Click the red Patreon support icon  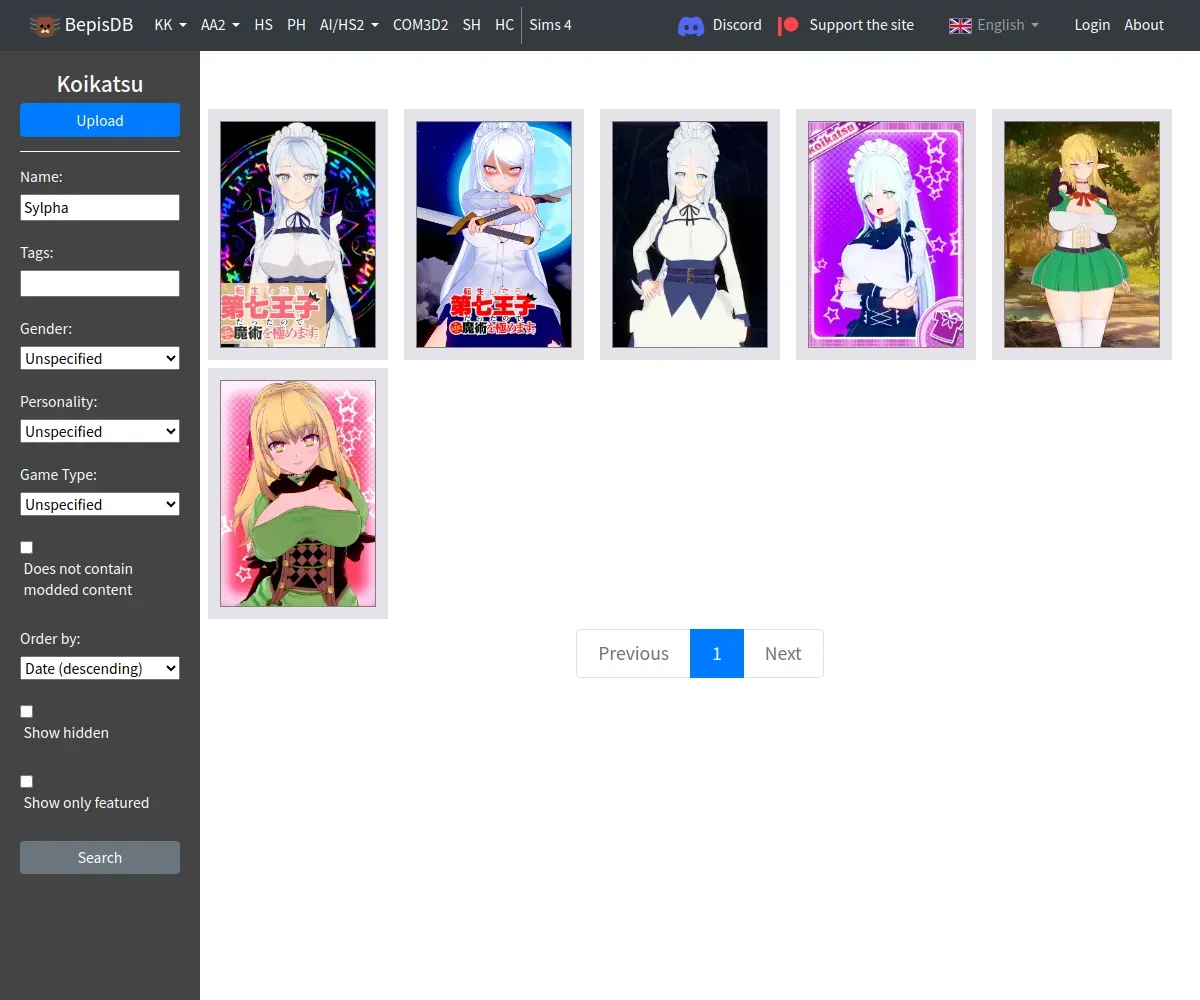point(789,25)
